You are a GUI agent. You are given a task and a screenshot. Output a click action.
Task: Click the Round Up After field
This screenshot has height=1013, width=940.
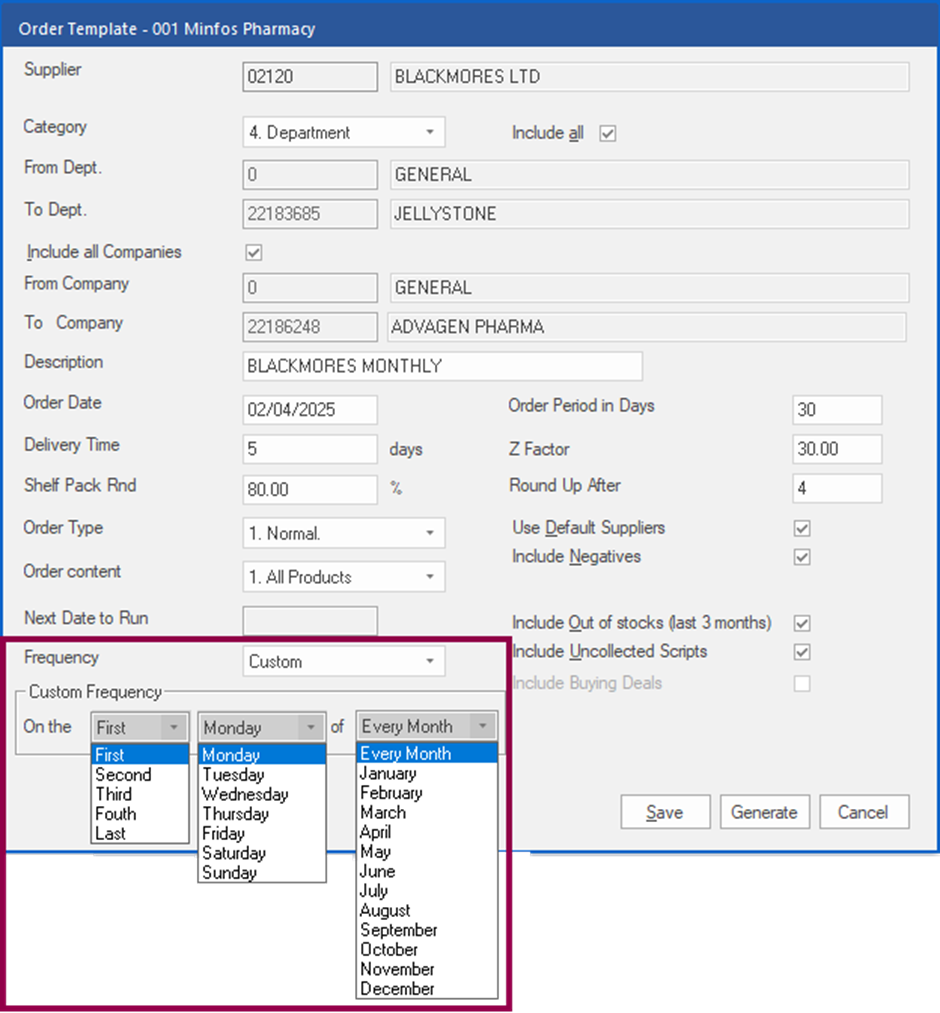(837, 488)
